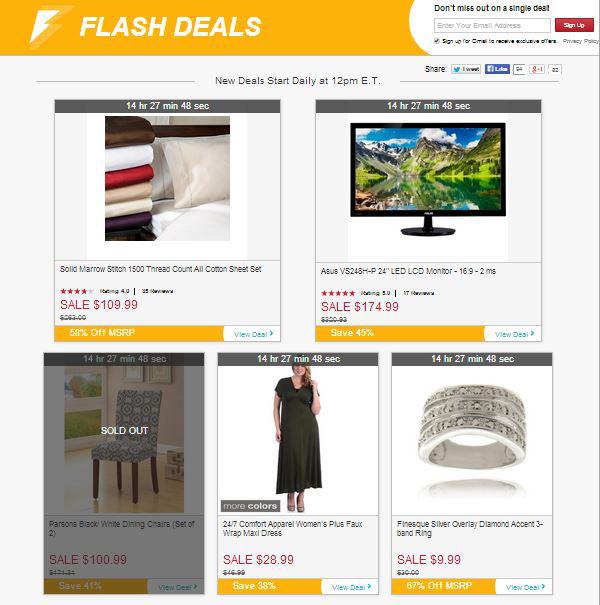Focus the Enter Your Email Address field

pyautogui.click(x=492, y=25)
